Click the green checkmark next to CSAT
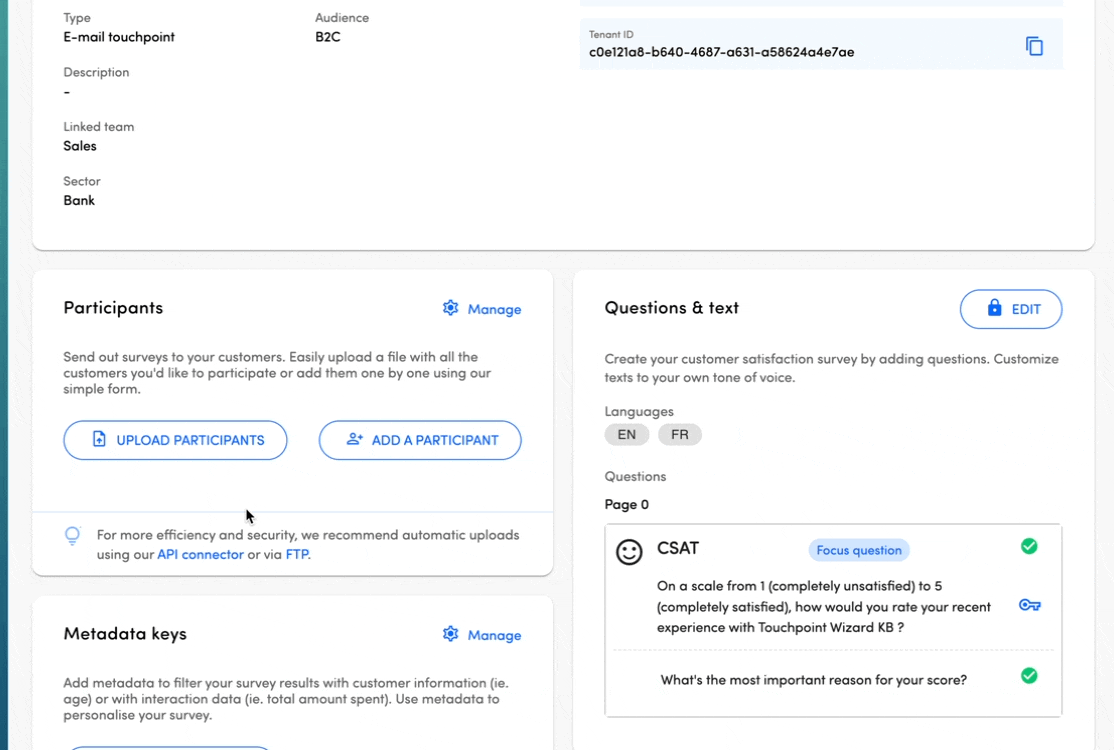The height and width of the screenshot is (750, 1114). tap(1029, 546)
